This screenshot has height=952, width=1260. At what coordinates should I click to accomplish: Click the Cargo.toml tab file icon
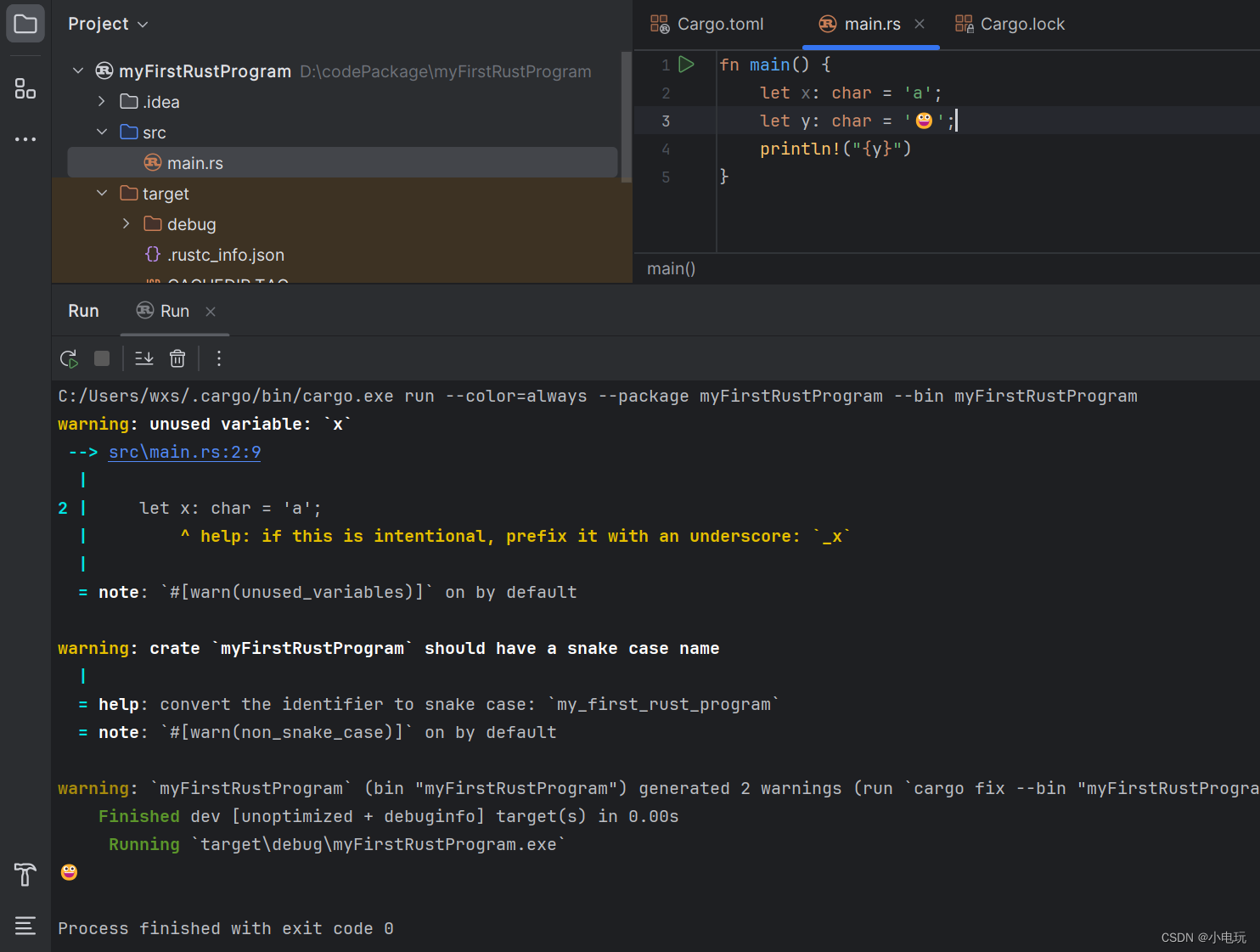coord(660,24)
